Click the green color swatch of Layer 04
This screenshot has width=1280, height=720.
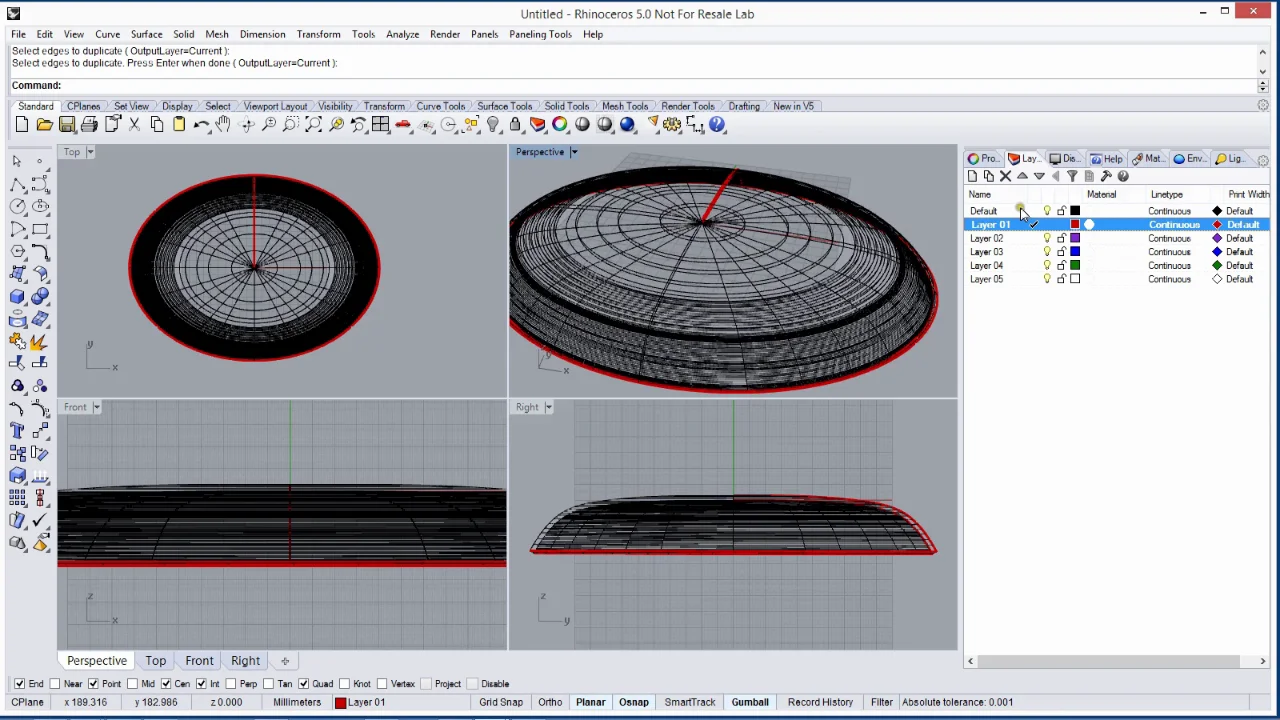pyautogui.click(x=1075, y=266)
